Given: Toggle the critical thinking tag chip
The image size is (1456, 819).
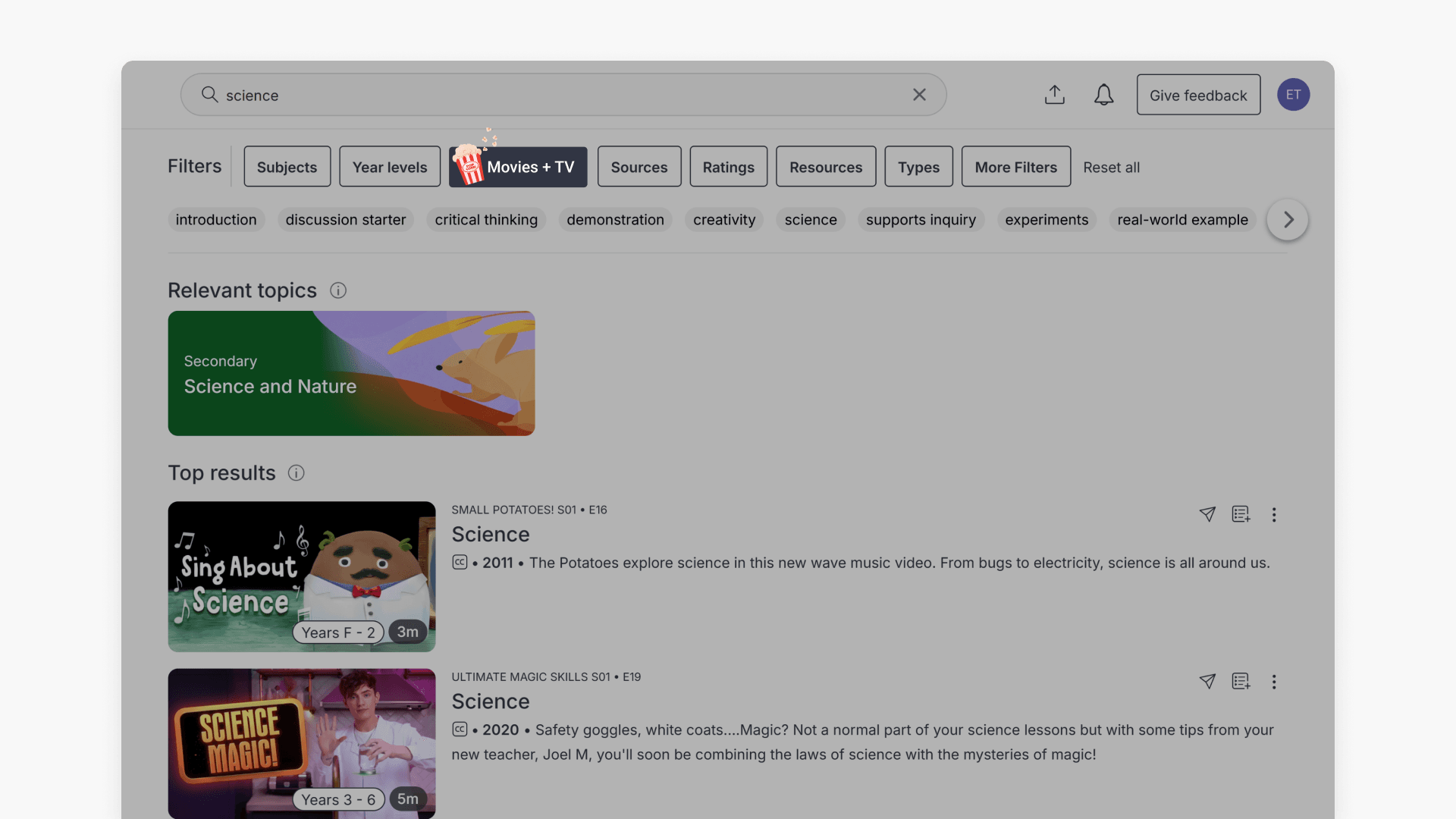Looking at the screenshot, I should point(486,220).
